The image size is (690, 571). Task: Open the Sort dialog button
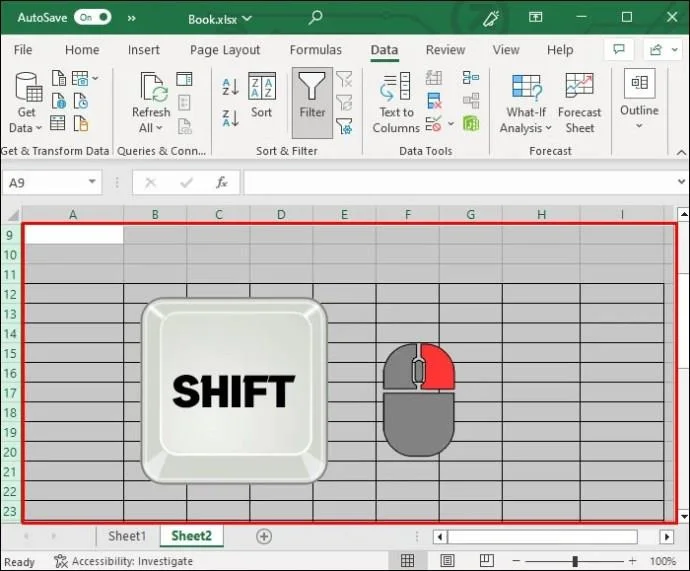click(x=261, y=96)
